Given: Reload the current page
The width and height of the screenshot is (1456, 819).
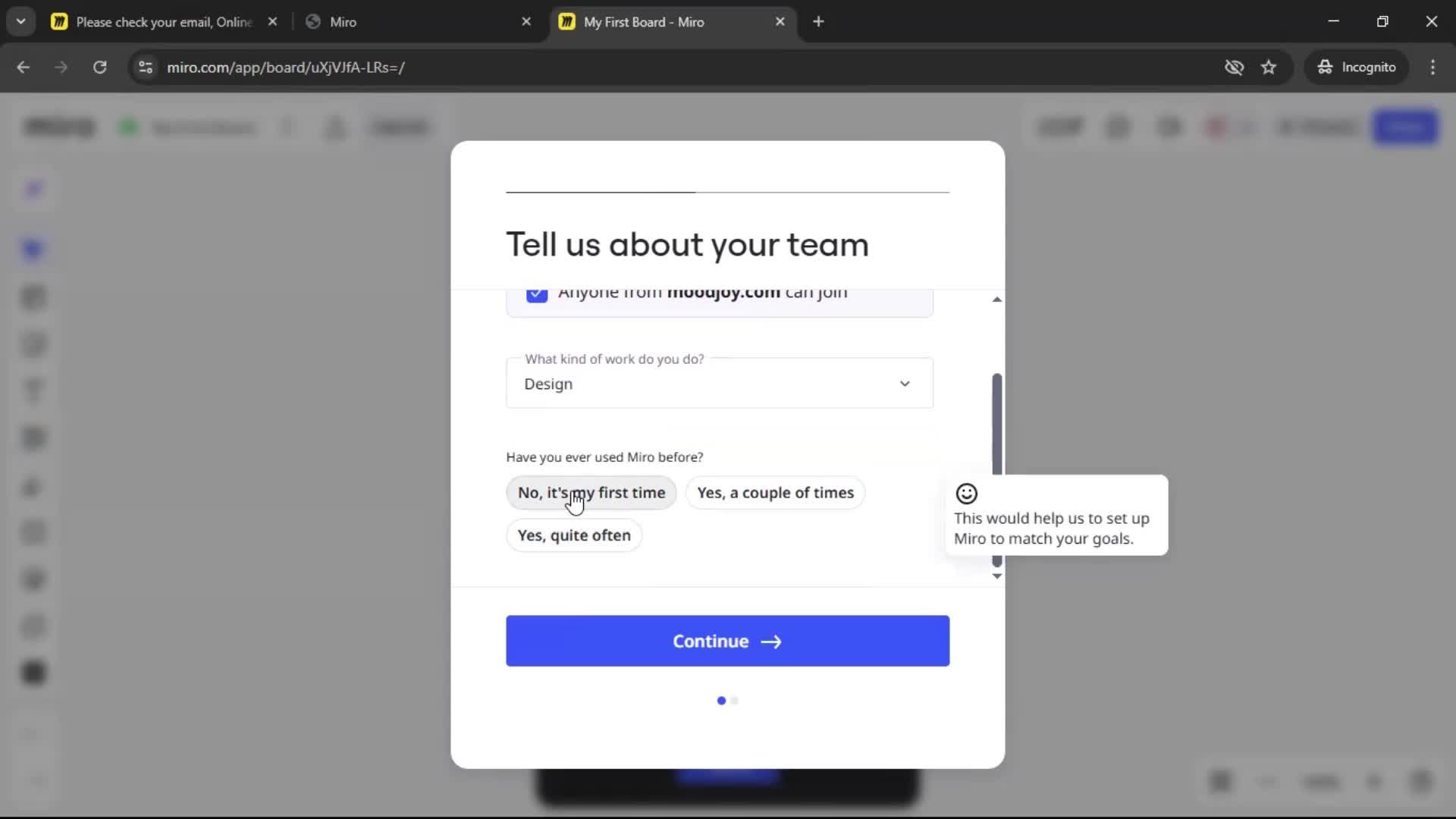Looking at the screenshot, I should click(99, 67).
